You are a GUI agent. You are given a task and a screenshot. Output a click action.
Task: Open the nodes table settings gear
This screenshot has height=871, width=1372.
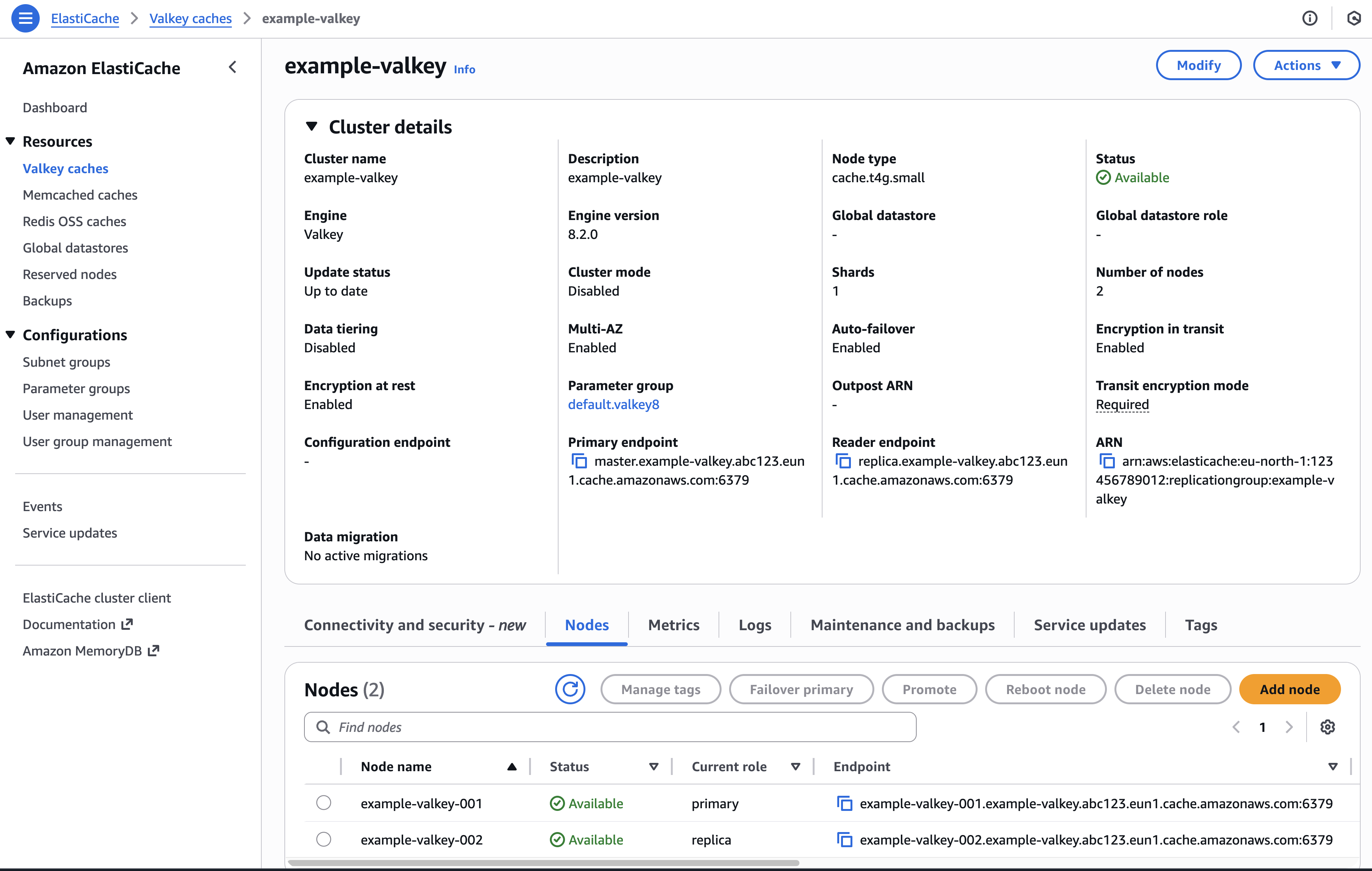[1327, 727]
